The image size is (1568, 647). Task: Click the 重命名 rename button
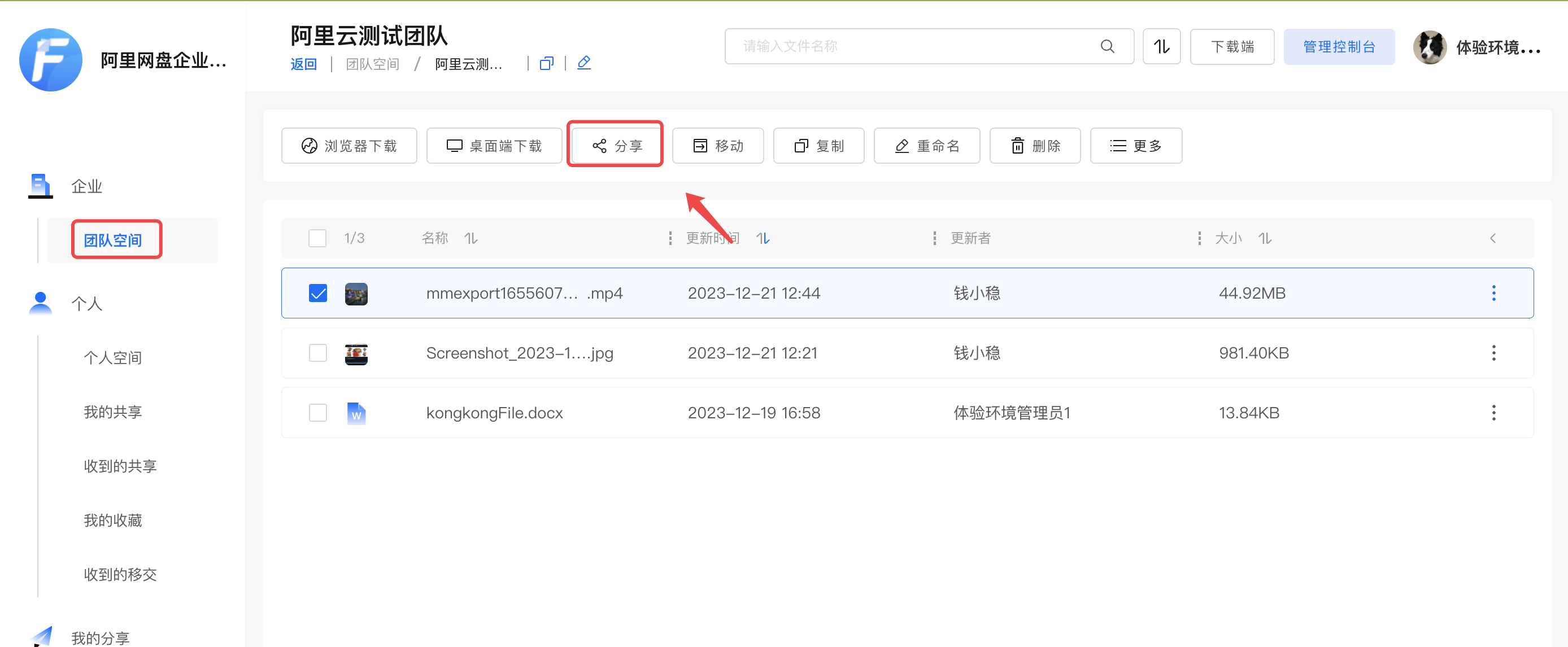coord(926,146)
